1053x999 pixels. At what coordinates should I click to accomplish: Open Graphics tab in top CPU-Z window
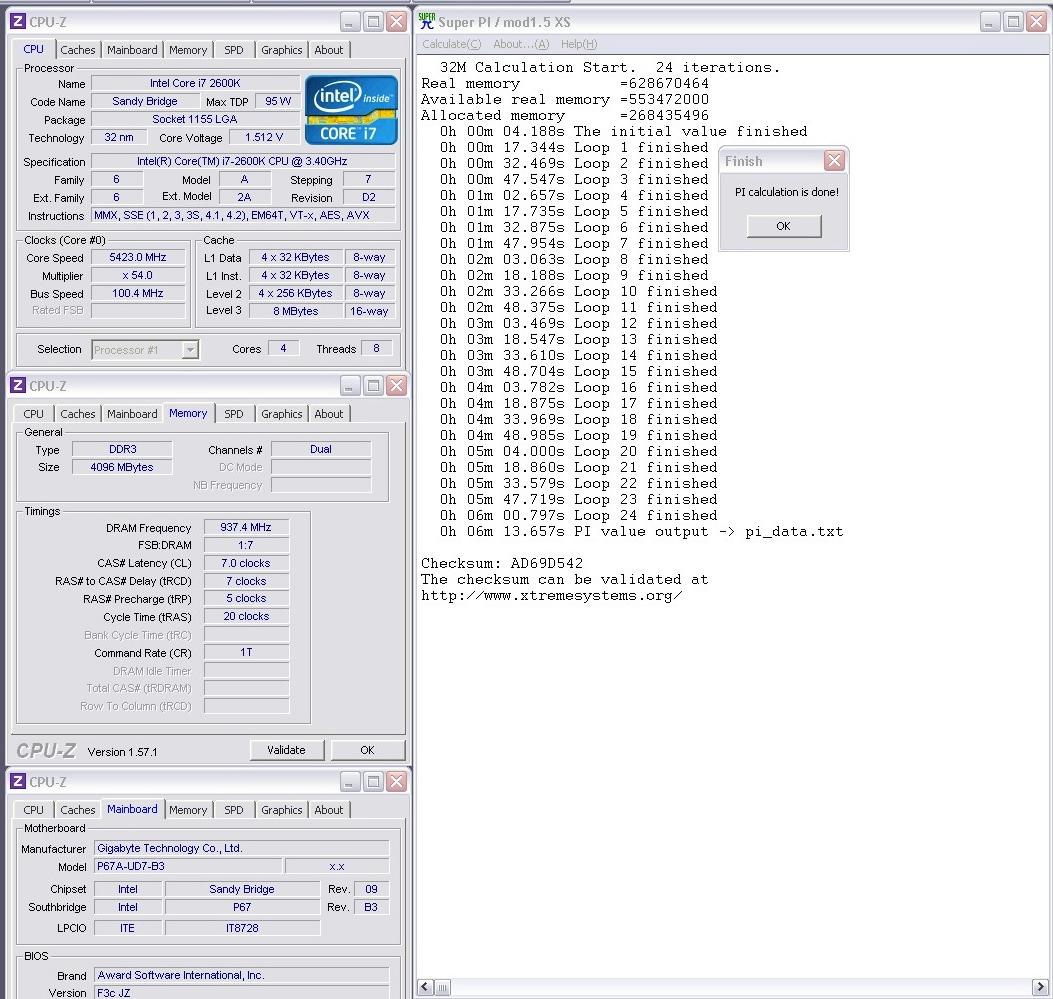282,50
